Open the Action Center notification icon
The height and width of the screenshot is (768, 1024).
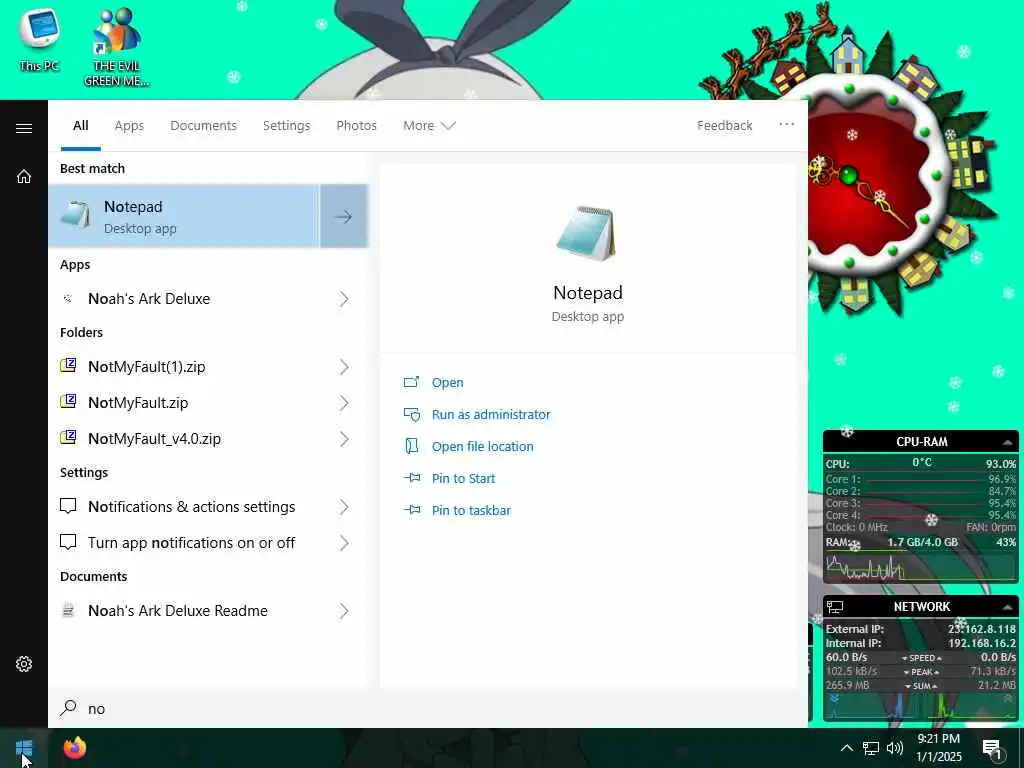coord(993,748)
